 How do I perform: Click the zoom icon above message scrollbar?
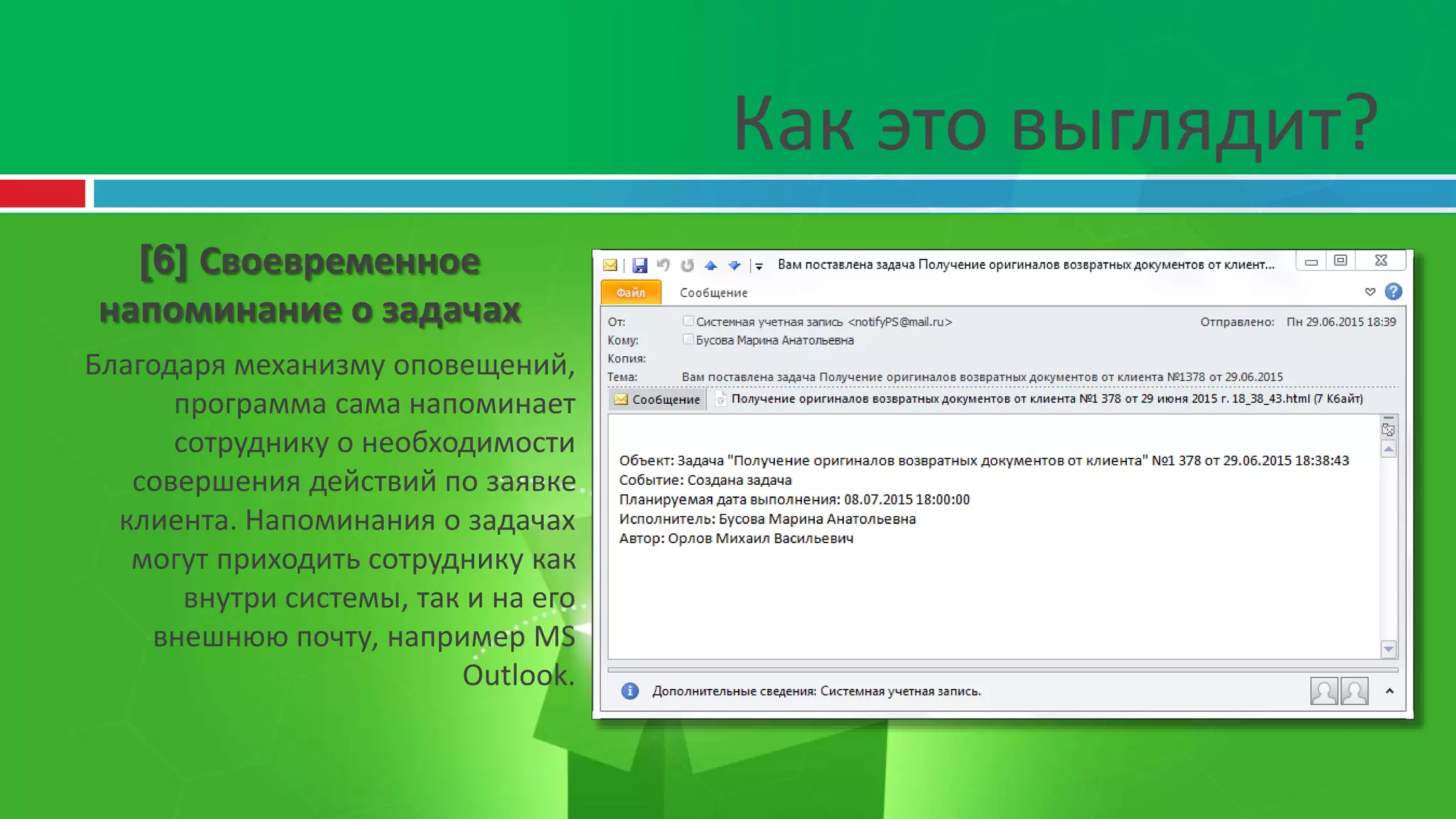[x=1388, y=429]
